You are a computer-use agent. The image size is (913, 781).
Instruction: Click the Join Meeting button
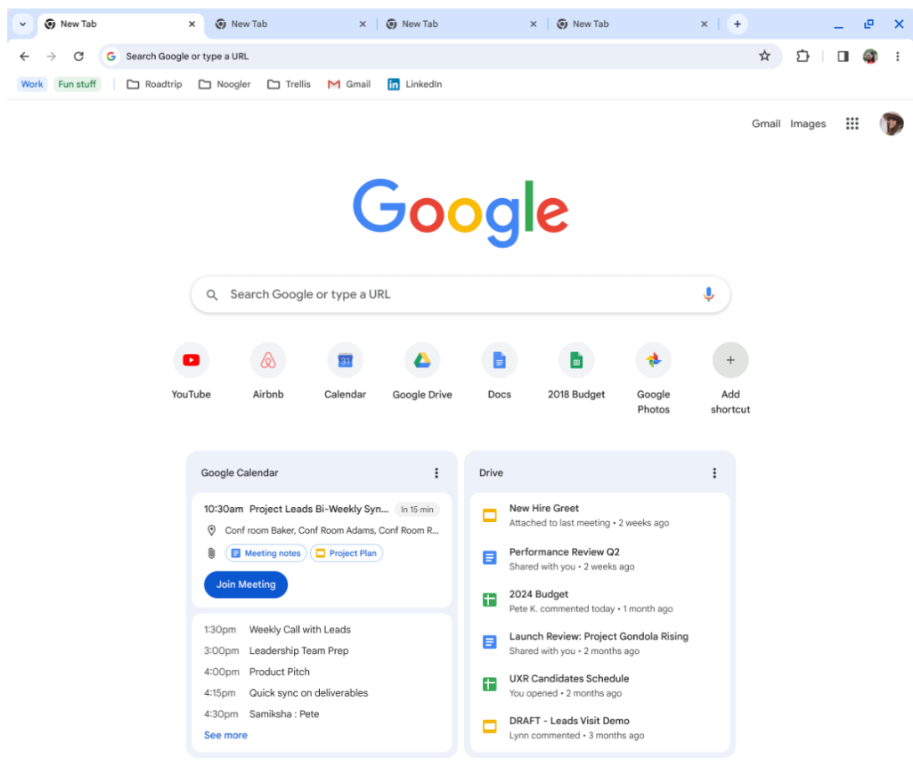click(246, 584)
